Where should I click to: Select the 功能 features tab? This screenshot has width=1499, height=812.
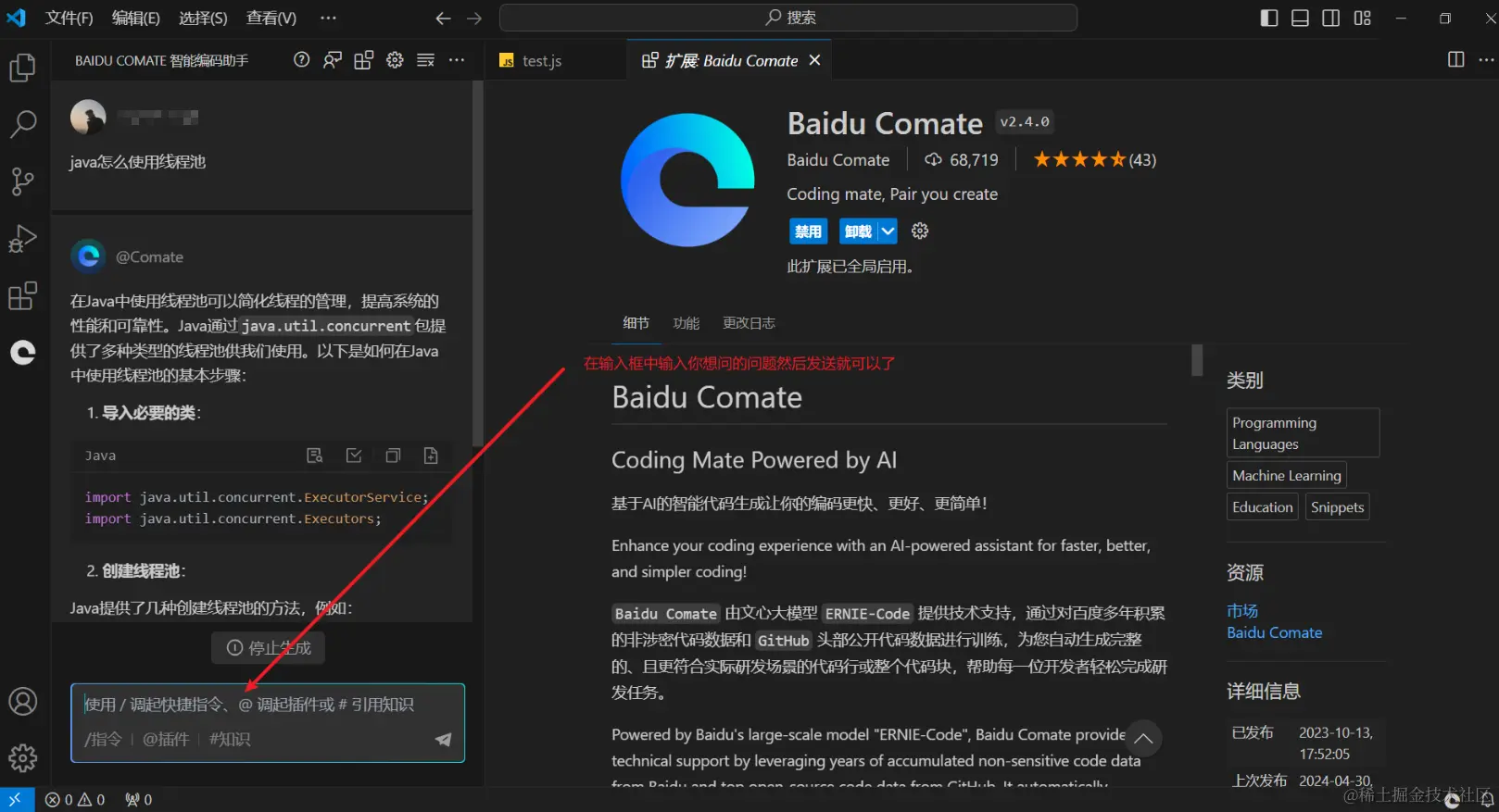[687, 323]
